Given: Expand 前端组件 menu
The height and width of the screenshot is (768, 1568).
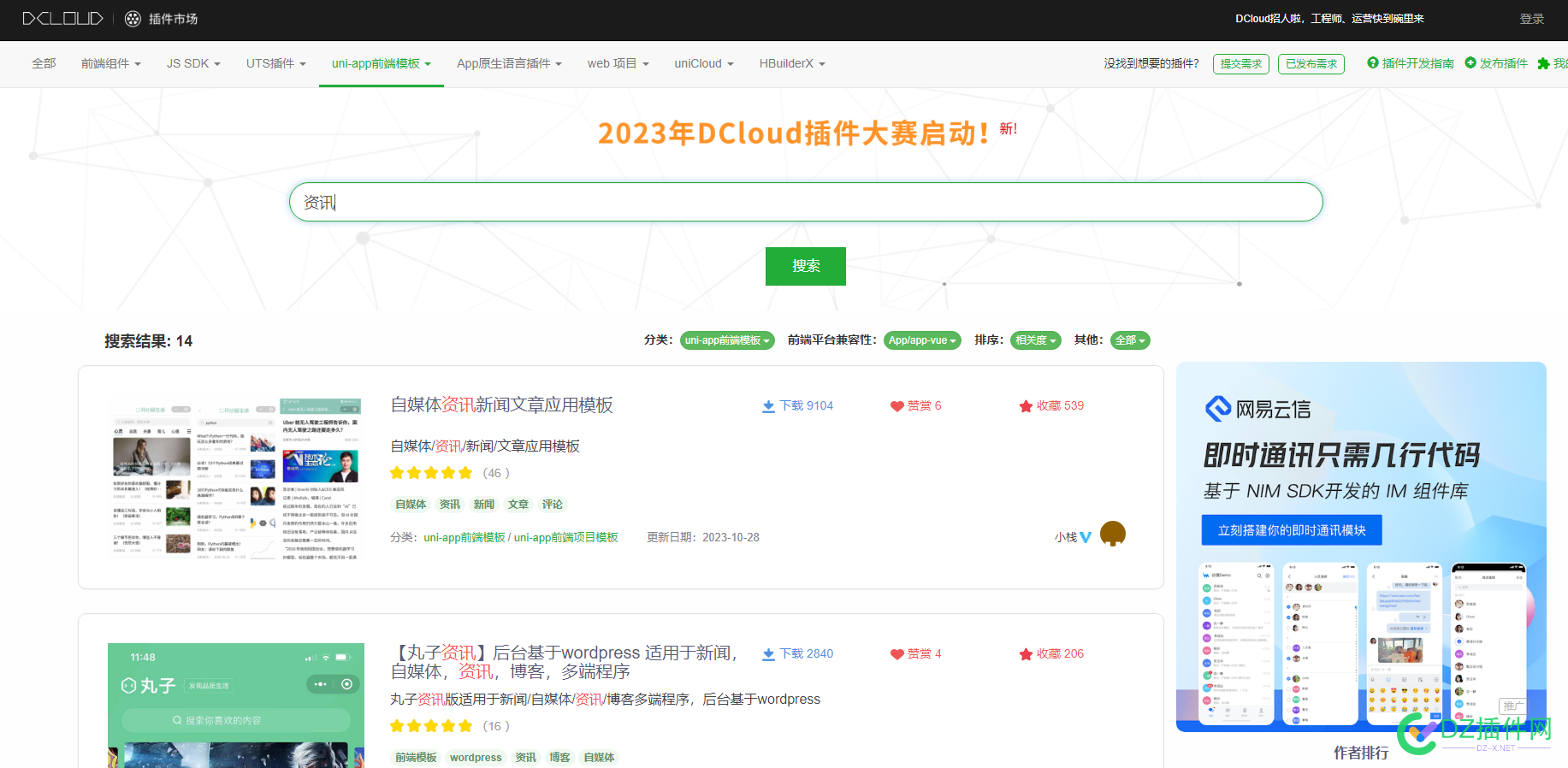Looking at the screenshot, I should (x=111, y=63).
